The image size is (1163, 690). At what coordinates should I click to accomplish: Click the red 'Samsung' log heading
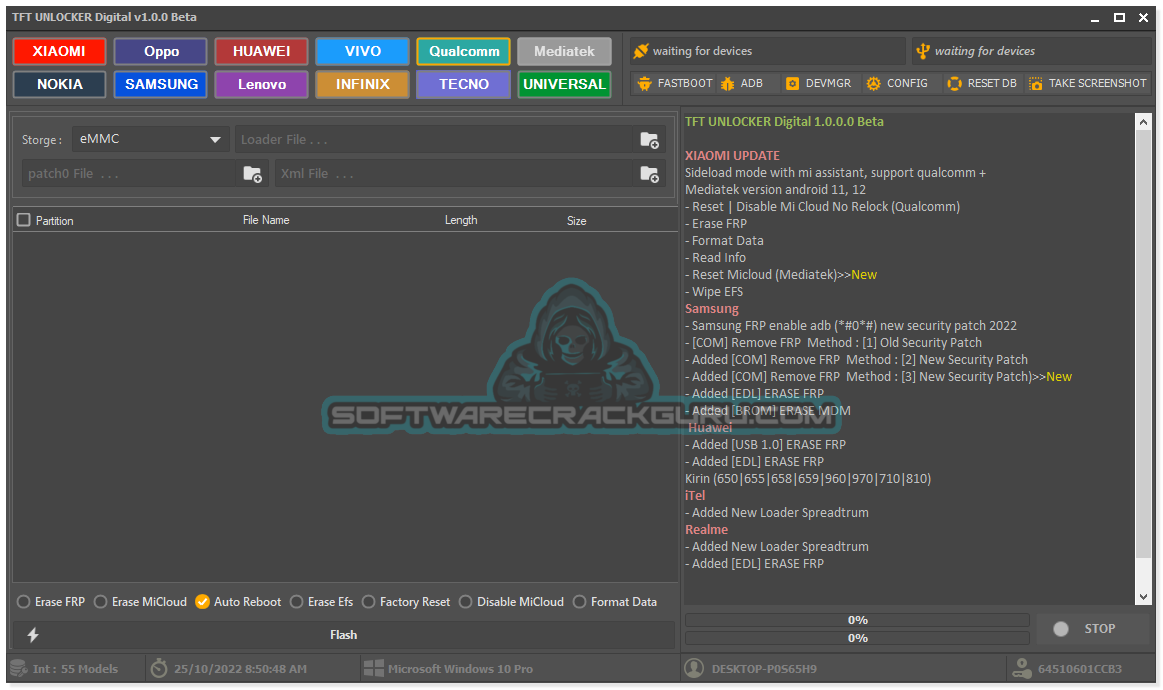[x=711, y=309]
